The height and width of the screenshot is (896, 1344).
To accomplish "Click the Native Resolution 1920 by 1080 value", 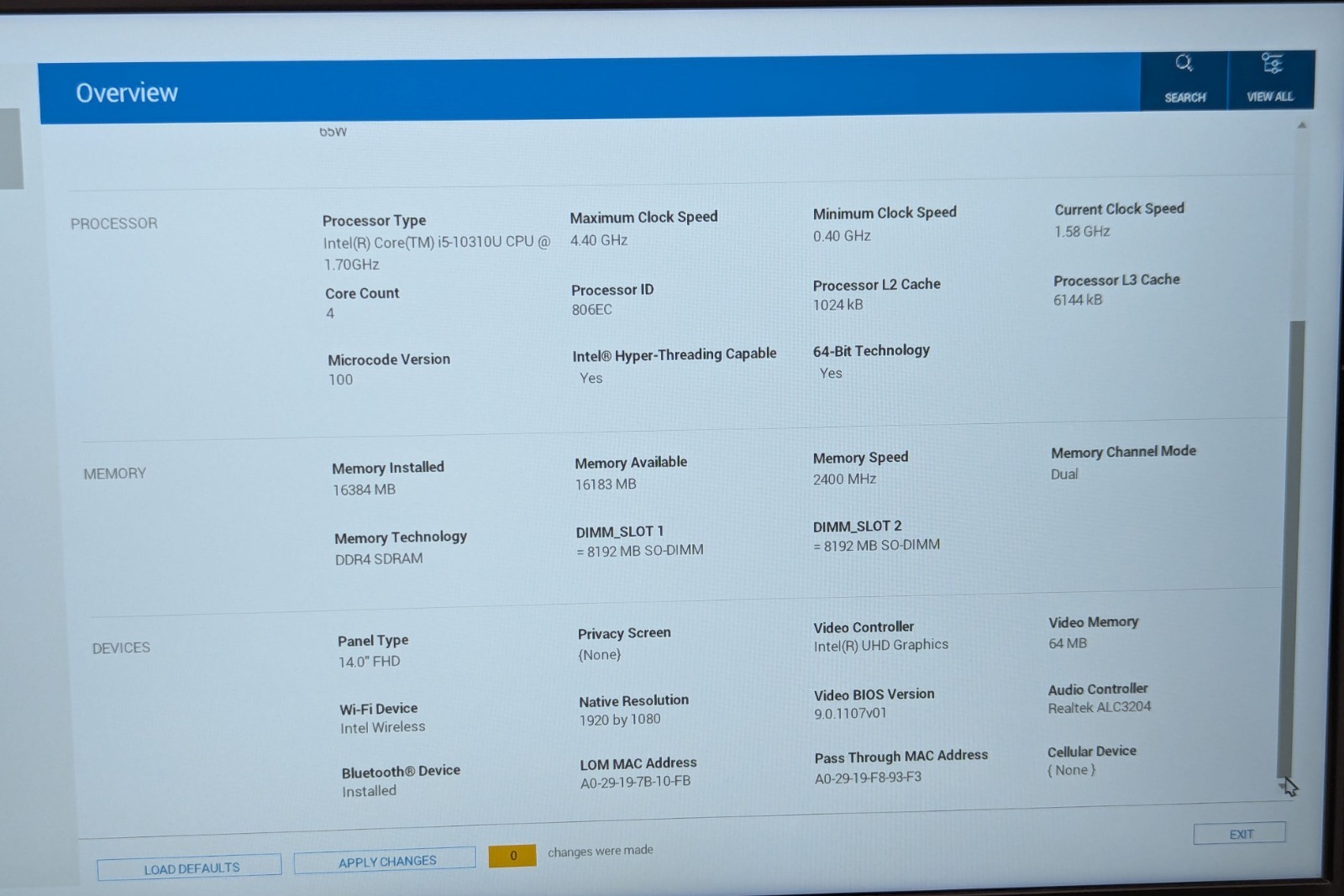I will pos(620,720).
